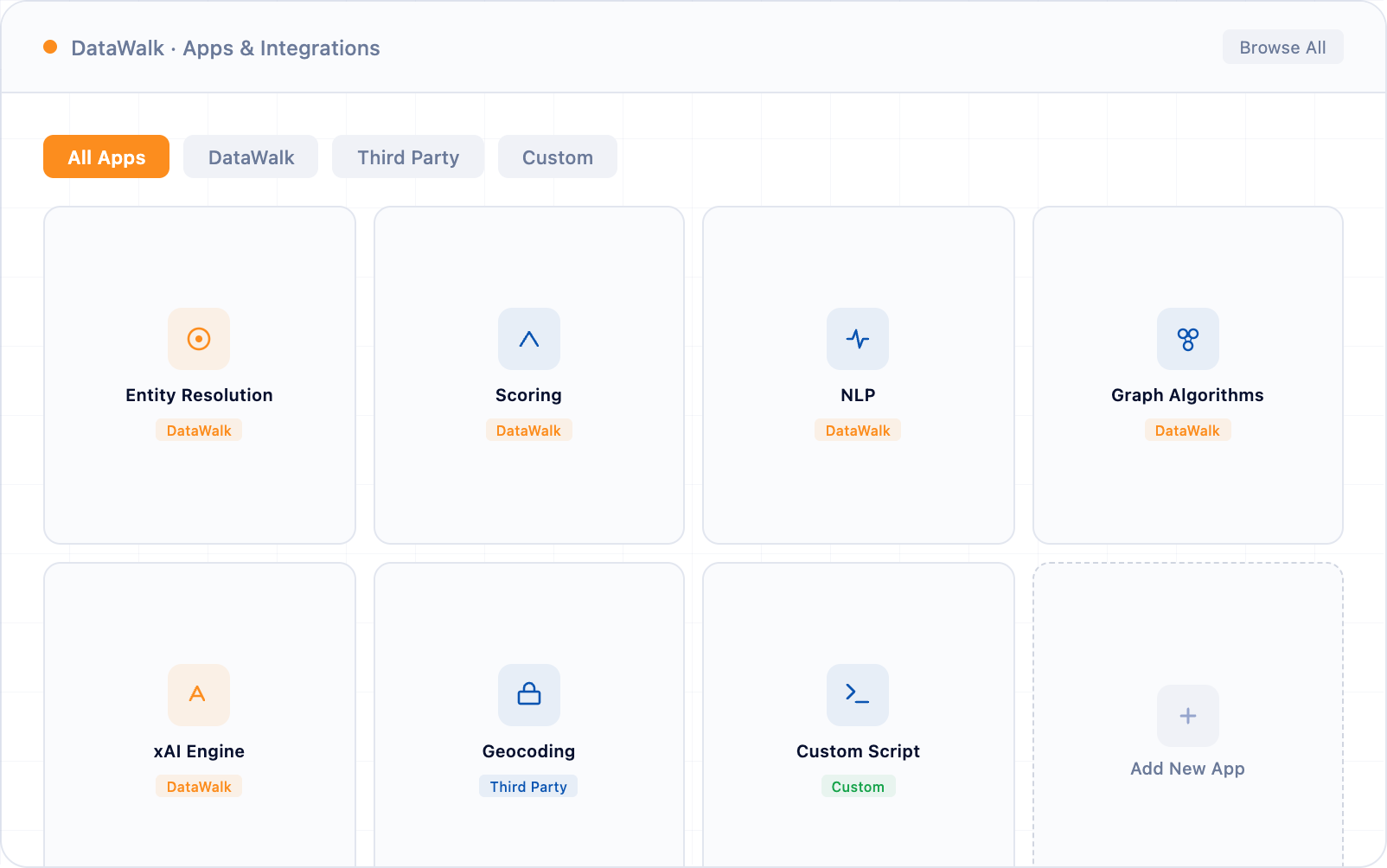Select the Custom filter tab
The height and width of the screenshot is (868, 1387).
coord(558,156)
